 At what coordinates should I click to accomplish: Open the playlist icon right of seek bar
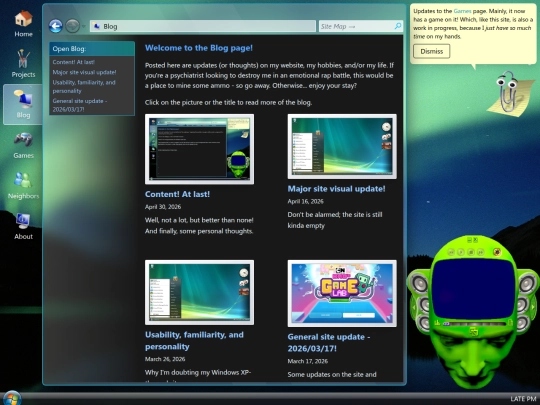[510, 323]
